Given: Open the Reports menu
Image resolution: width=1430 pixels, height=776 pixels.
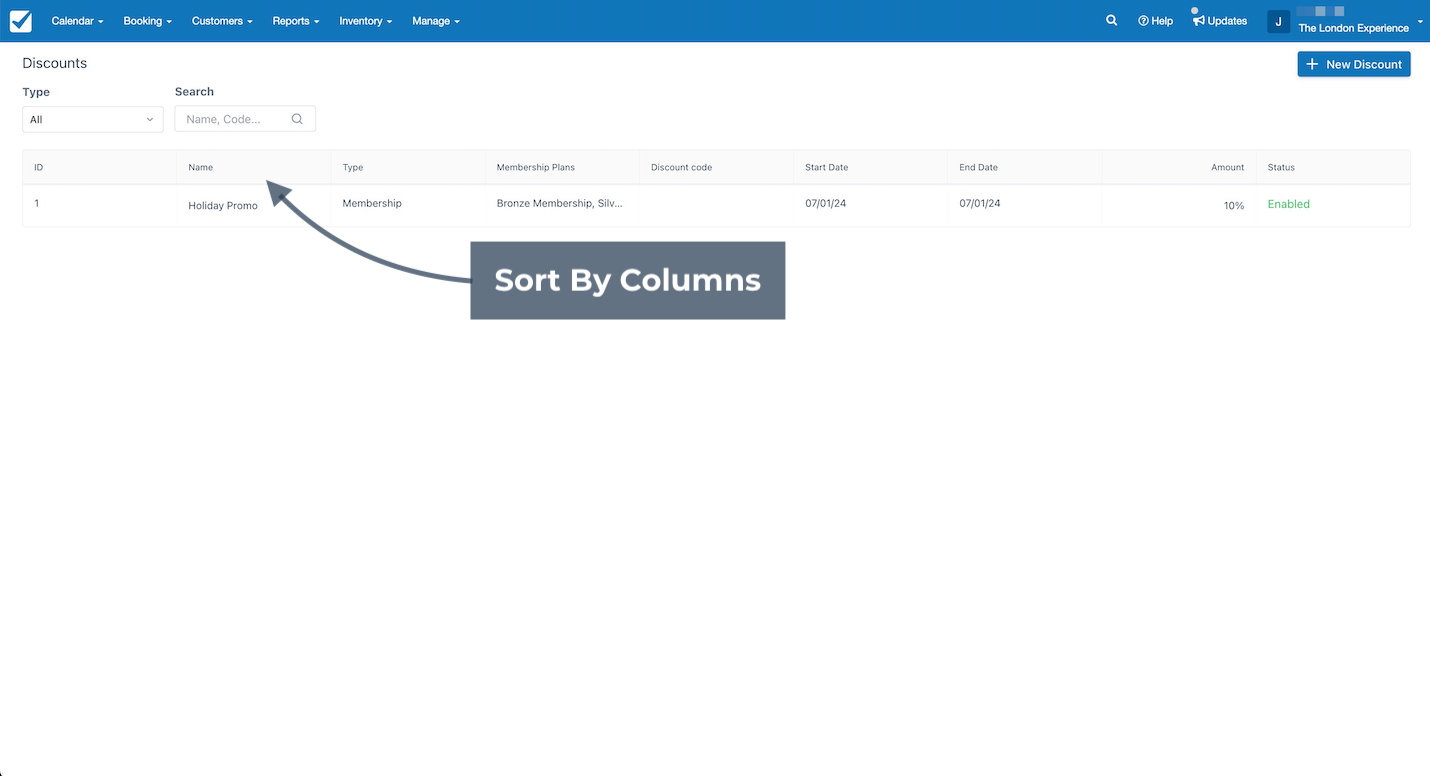Looking at the screenshot, I should [x=296, y=21].
